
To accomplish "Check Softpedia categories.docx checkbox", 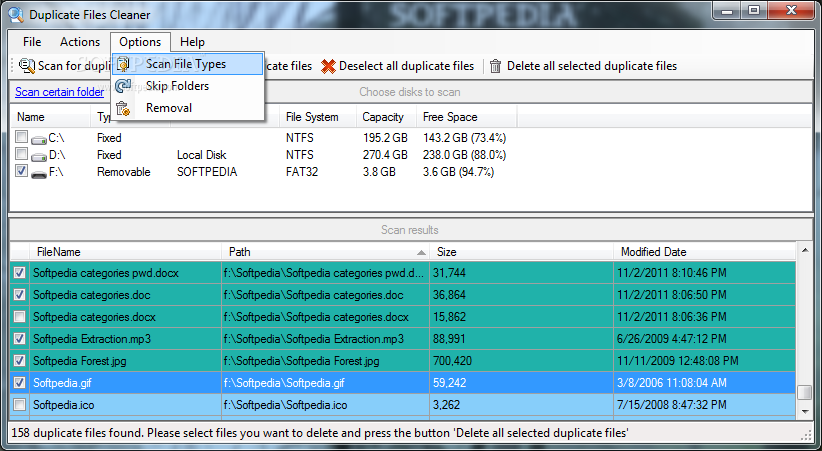I will [19, 317].
